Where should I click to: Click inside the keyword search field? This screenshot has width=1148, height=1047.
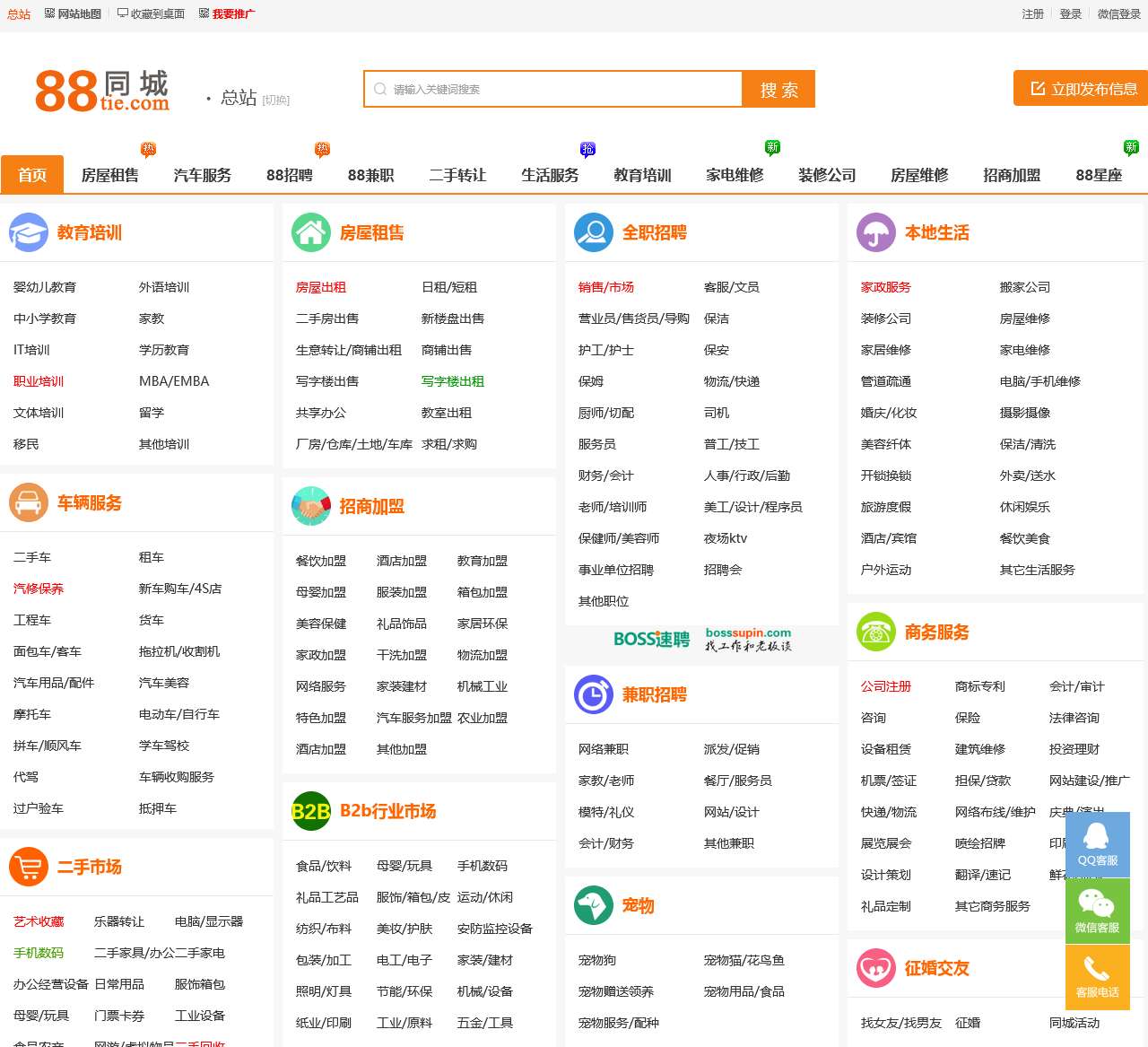coord(552,89)
